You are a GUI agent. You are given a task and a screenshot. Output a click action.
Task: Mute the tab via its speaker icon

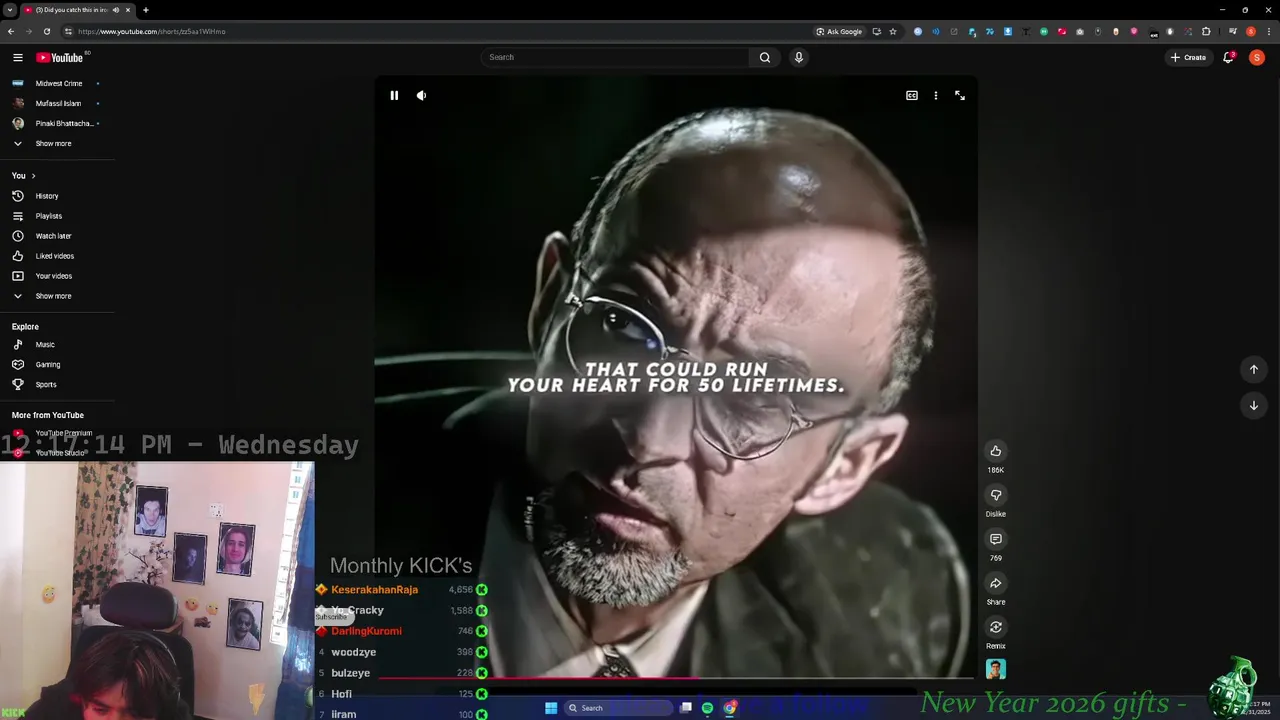coord(115,10)
